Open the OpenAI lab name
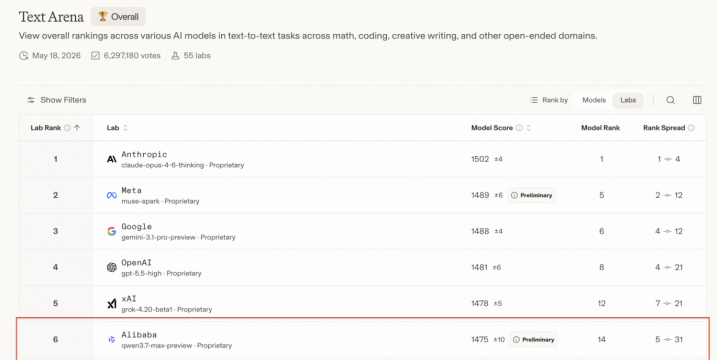This screenshot has height=360, width=717. point(136,263)
